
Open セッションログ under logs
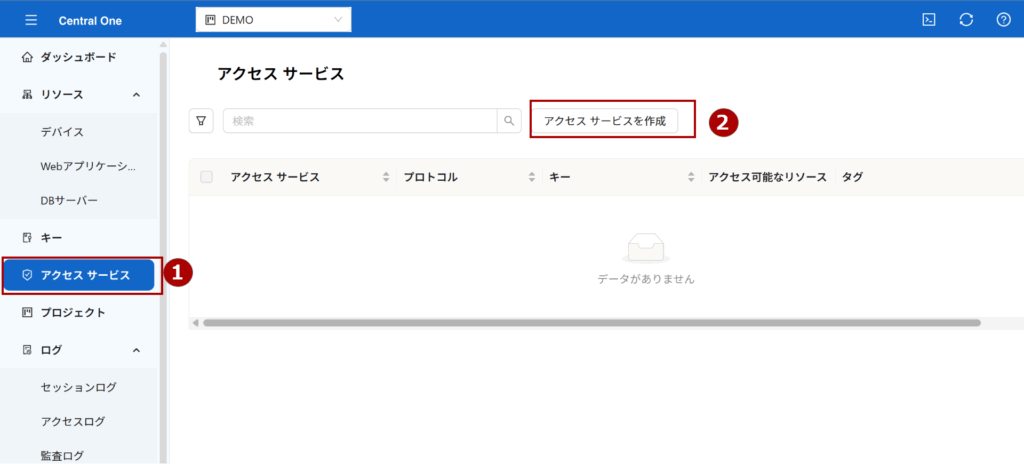[x=78, y=387]
